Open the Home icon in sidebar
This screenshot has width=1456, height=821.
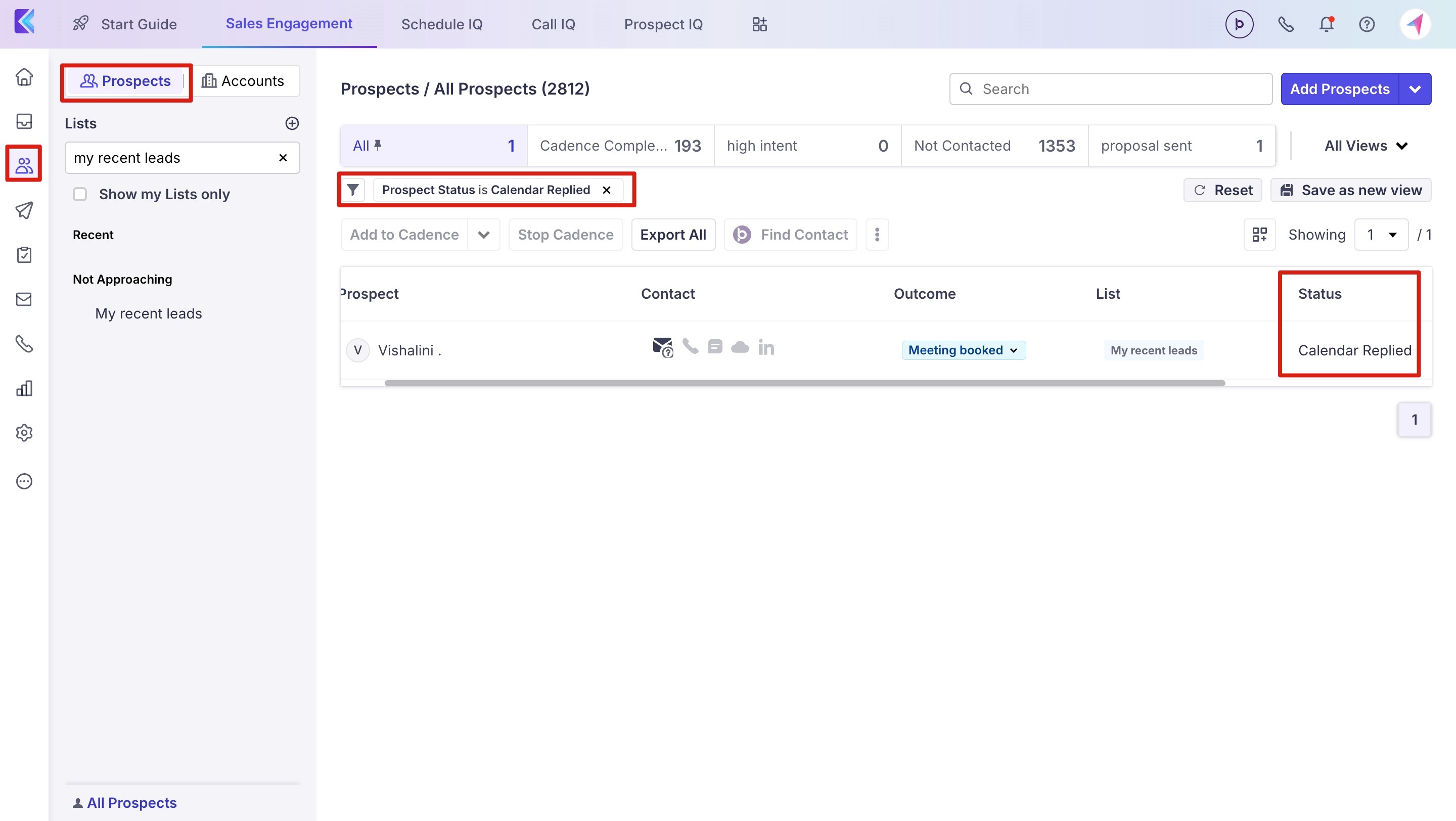[x=24, y=76]
